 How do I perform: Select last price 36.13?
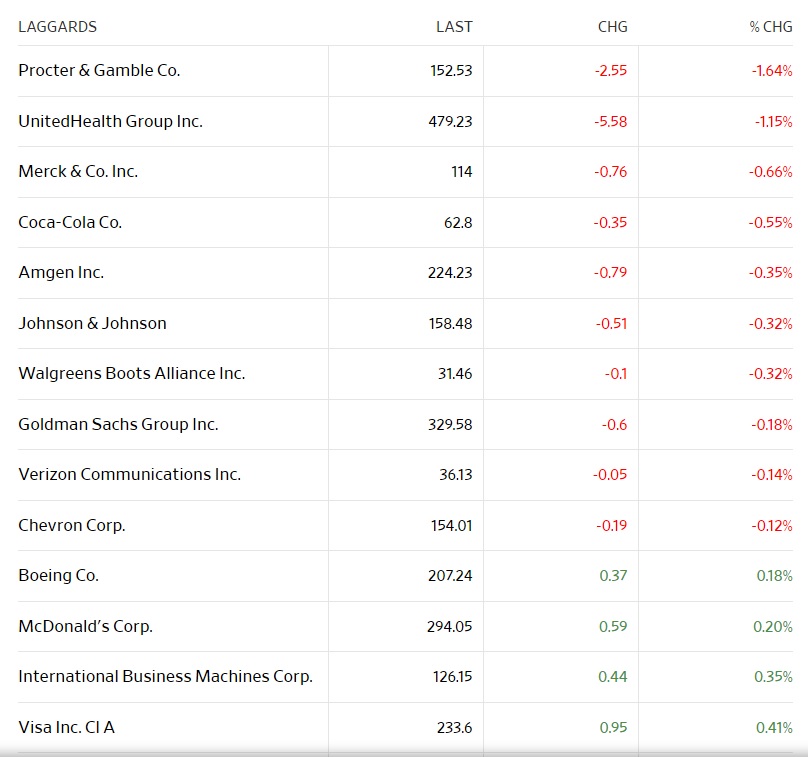click(x=456, y=475)
